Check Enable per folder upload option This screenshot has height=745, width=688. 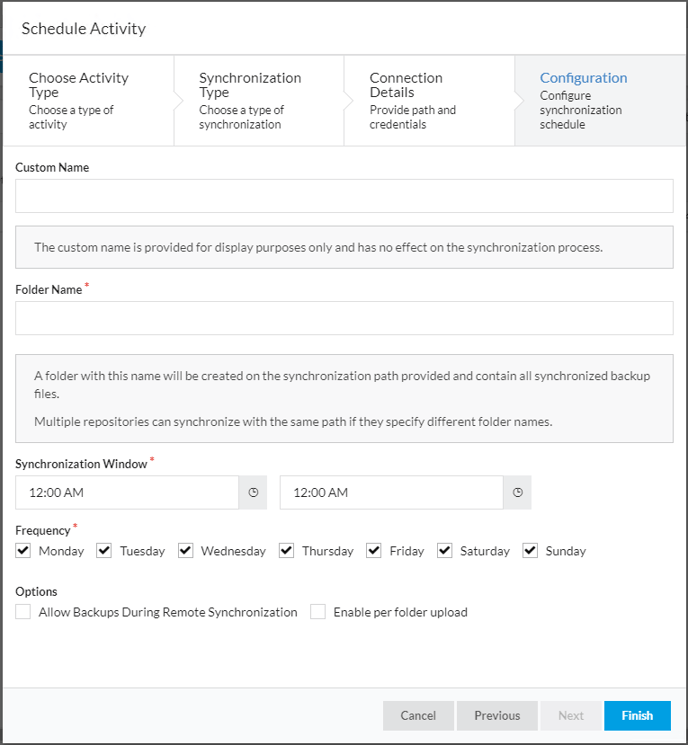click(x=318, y=611)
